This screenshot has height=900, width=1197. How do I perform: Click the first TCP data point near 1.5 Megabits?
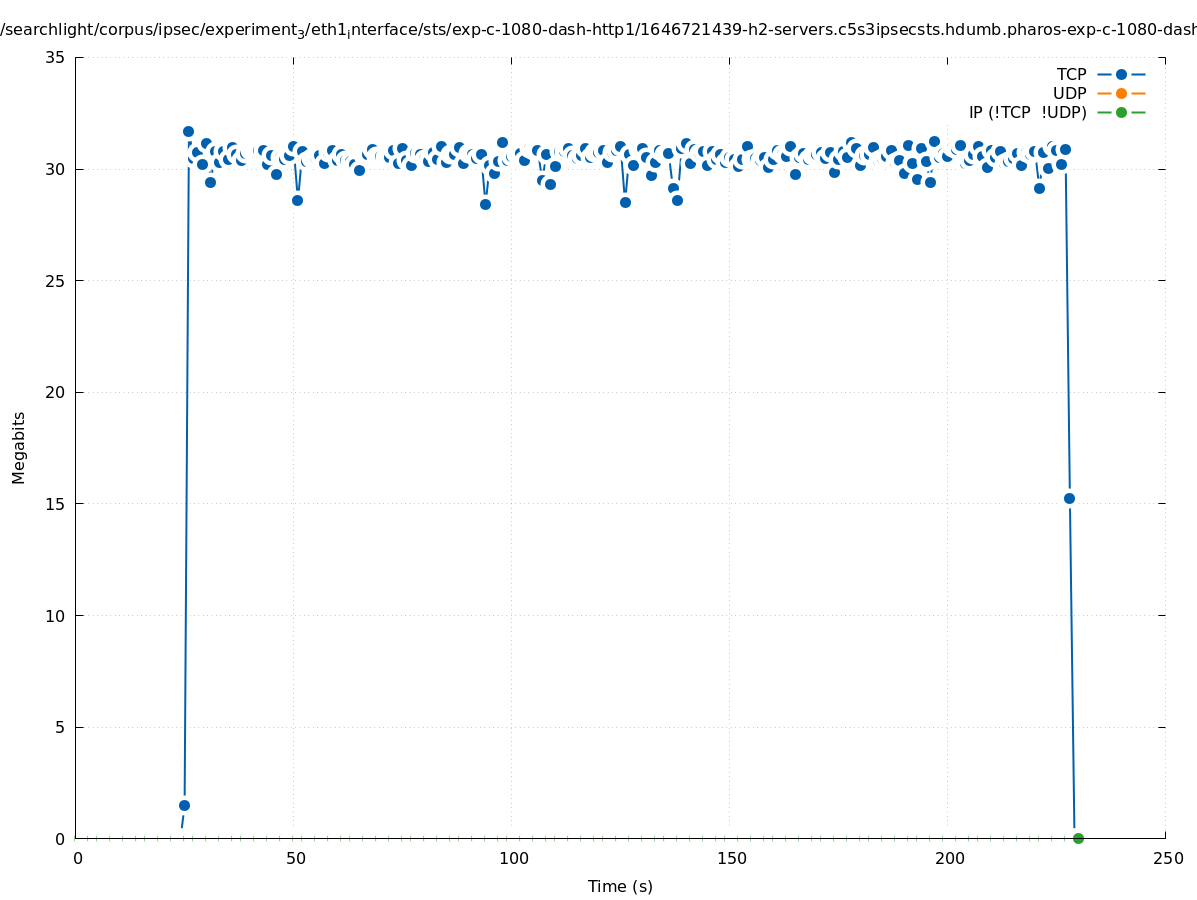point(184,805)
